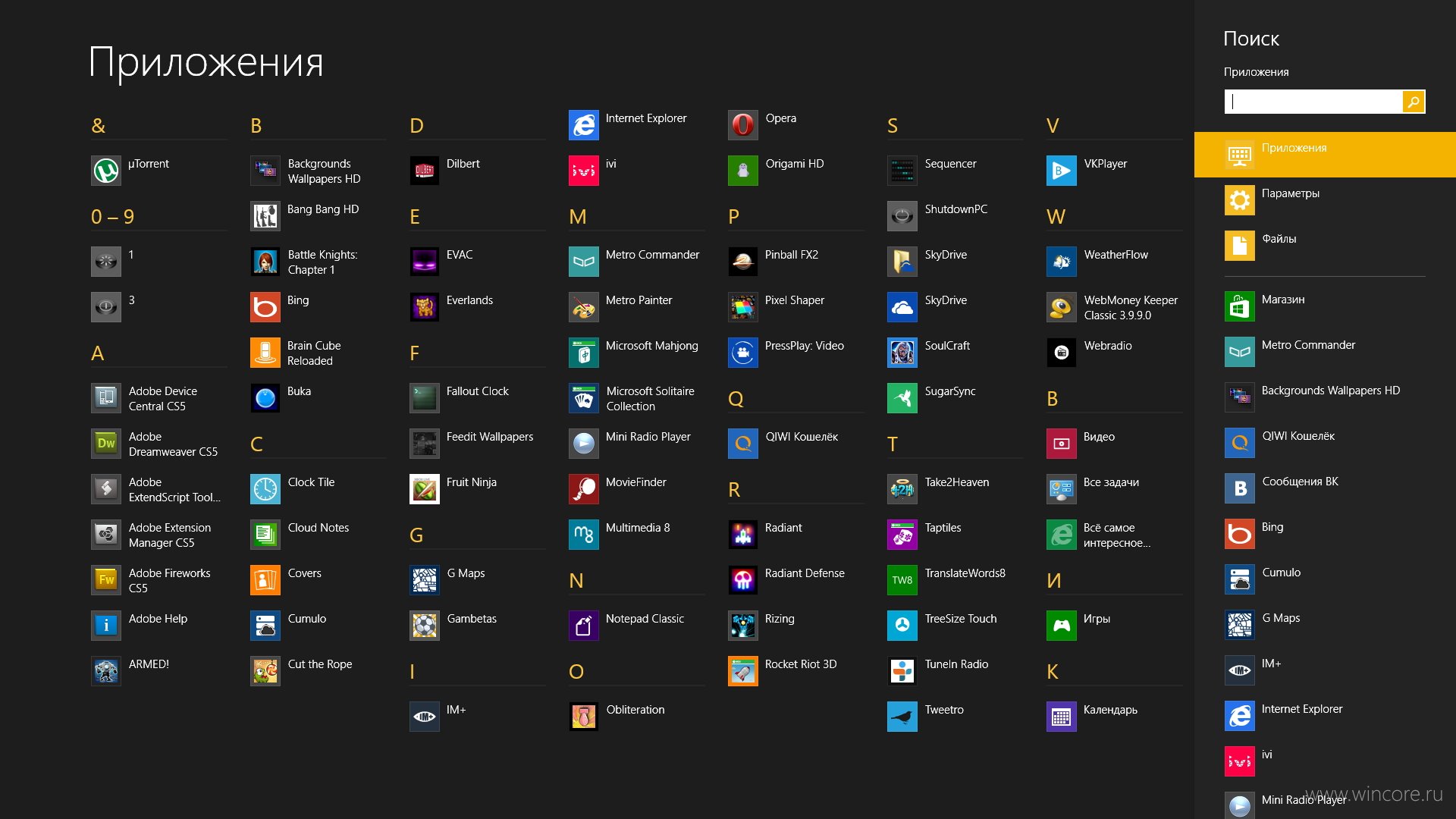Viewport: 1456px width, 819px height.
Task: Launch ShutdownPC icon
Action: click(x=902, y=216)
